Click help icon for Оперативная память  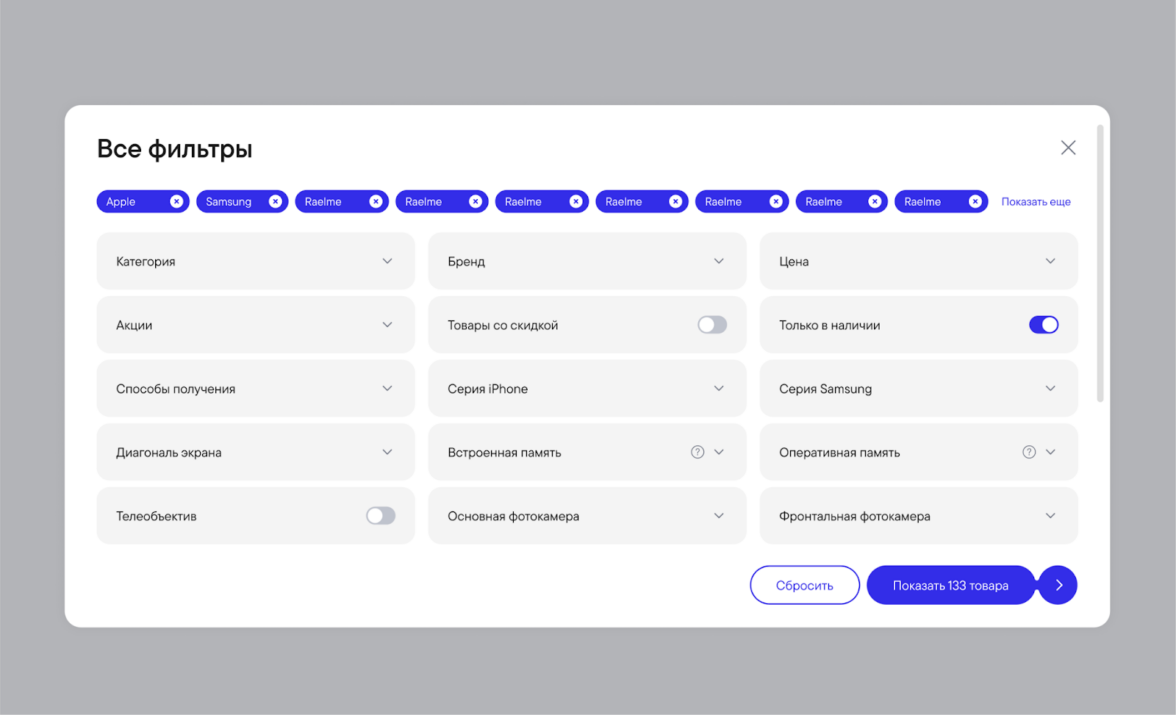tap(1029, 452)
